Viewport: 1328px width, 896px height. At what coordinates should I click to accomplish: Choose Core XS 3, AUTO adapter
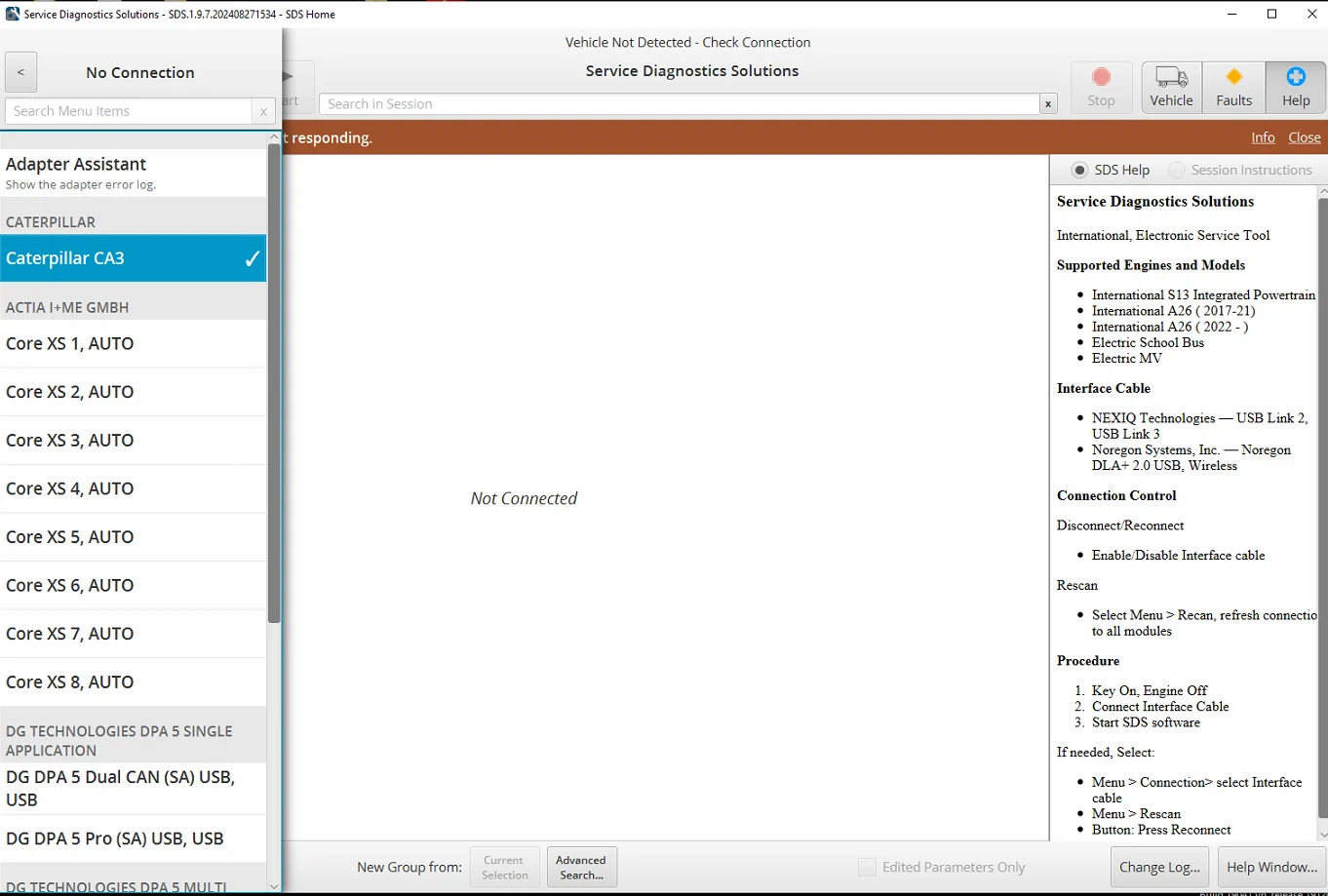click(133, 441)
